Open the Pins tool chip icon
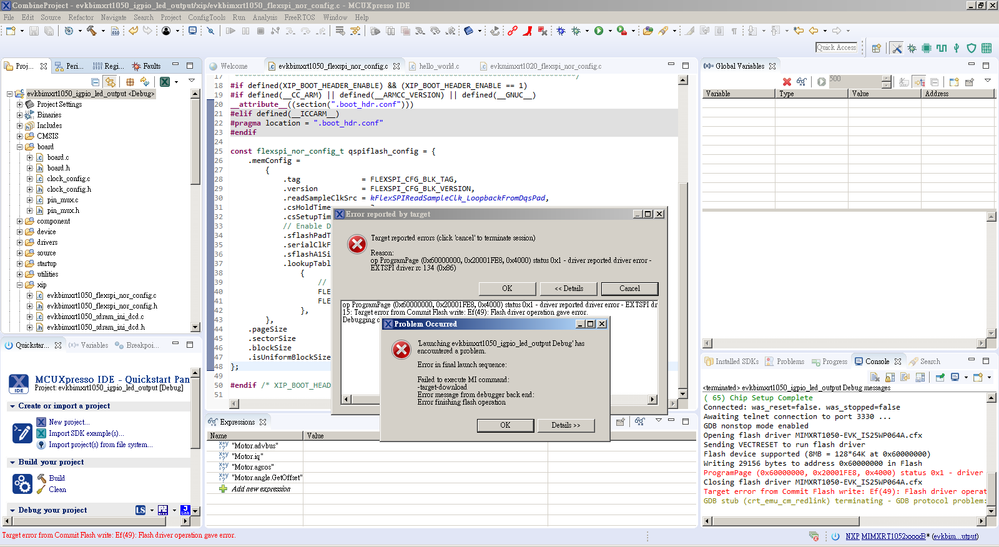Image resolution: width=999 pixels, height=547 pixels. [x=926, y=48]
